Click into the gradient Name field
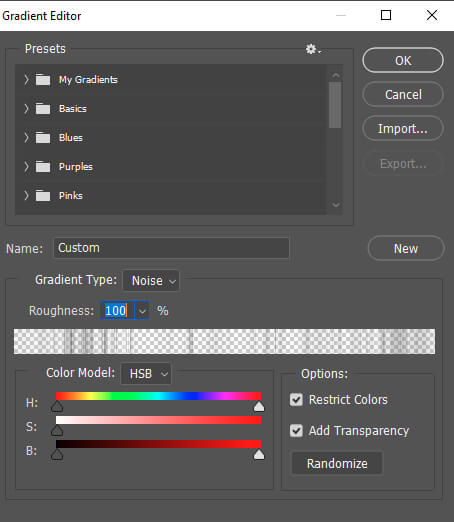Image resolution: width=454 pixels, height=522 pixels. 171,248
